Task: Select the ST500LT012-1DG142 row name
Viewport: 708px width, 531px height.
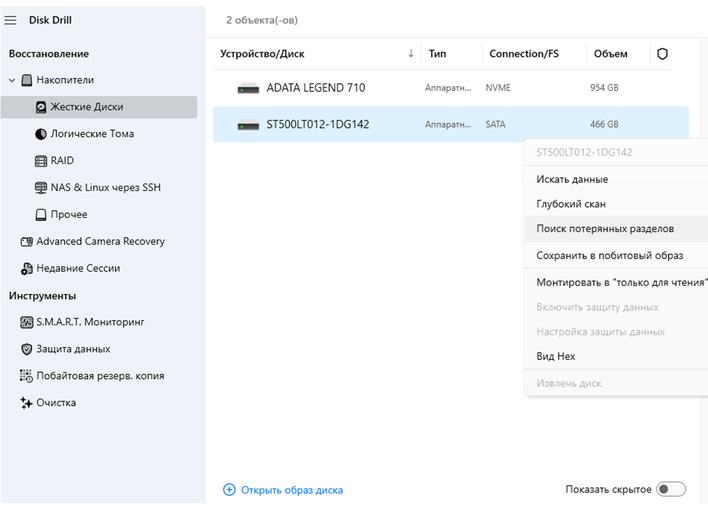Action: tap(317, 125)
